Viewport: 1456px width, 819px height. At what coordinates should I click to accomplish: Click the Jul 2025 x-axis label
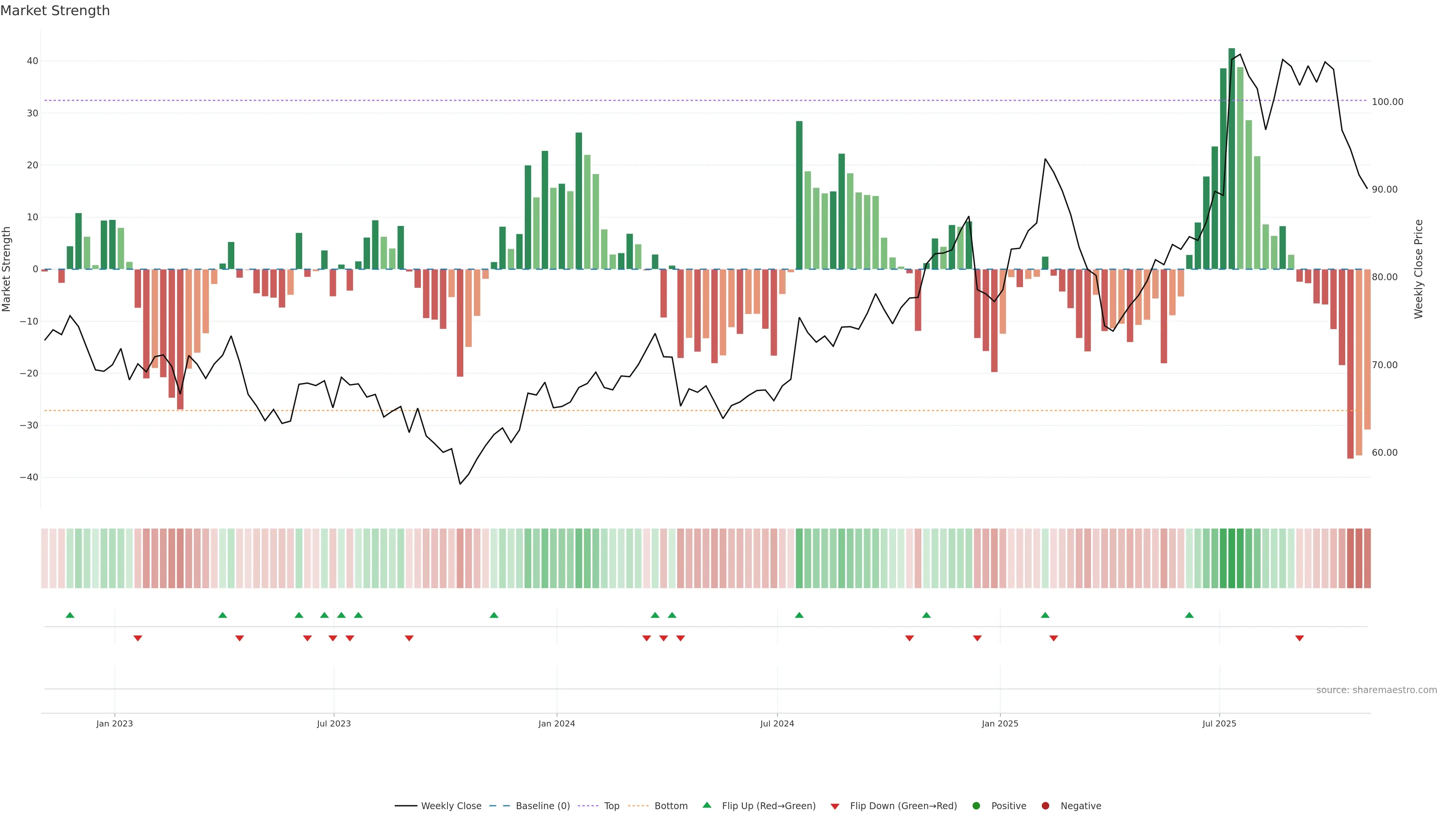coord(1219,723)
